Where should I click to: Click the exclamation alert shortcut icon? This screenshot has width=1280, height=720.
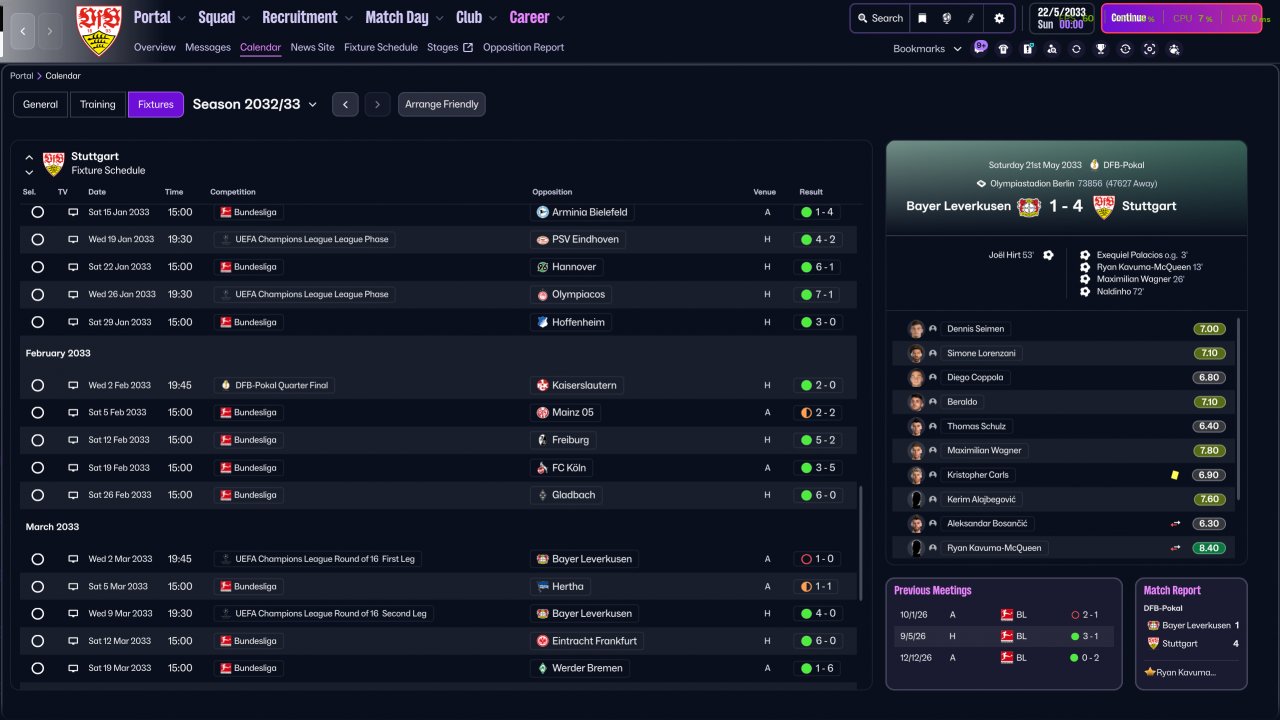coord(1028,49)
